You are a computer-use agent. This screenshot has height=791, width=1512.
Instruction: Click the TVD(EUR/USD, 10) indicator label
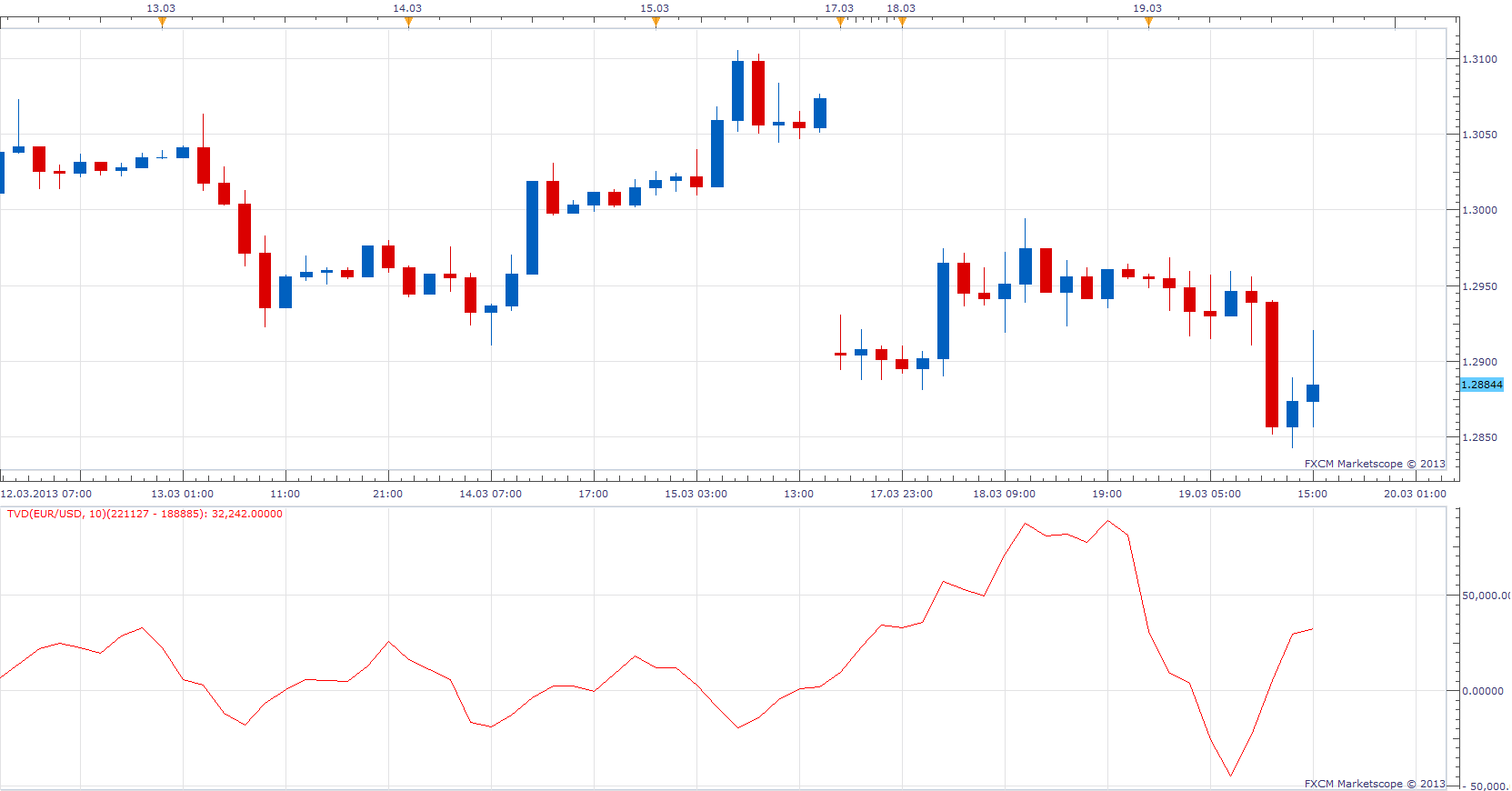pyautogui.click(x=145, y=514)
